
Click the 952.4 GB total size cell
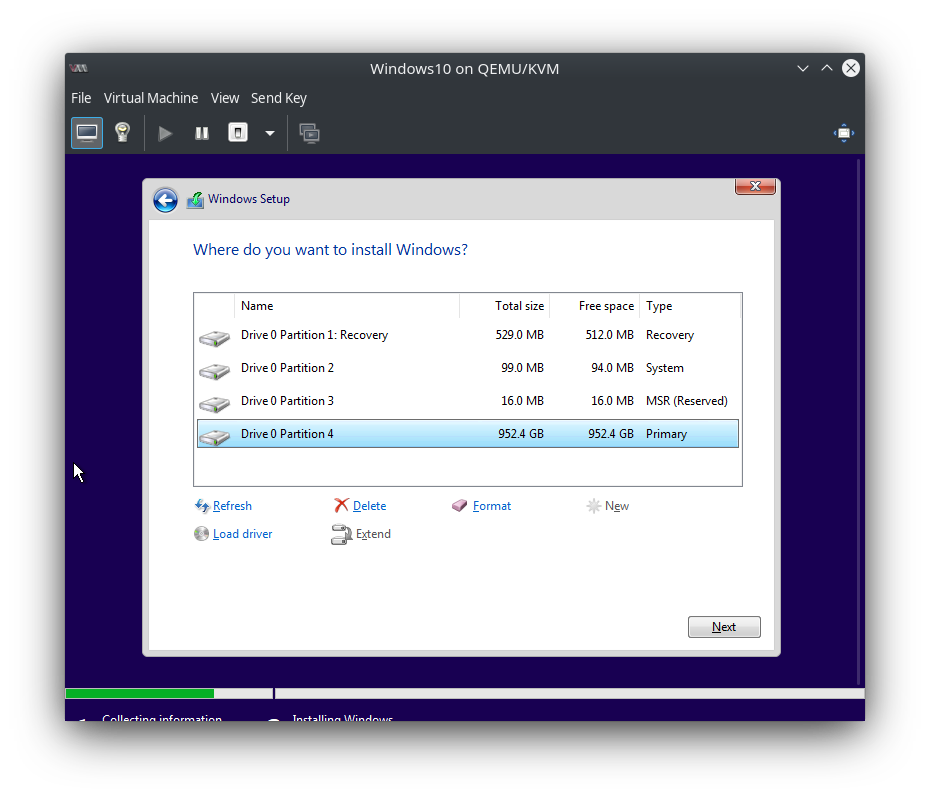[520, 434]
